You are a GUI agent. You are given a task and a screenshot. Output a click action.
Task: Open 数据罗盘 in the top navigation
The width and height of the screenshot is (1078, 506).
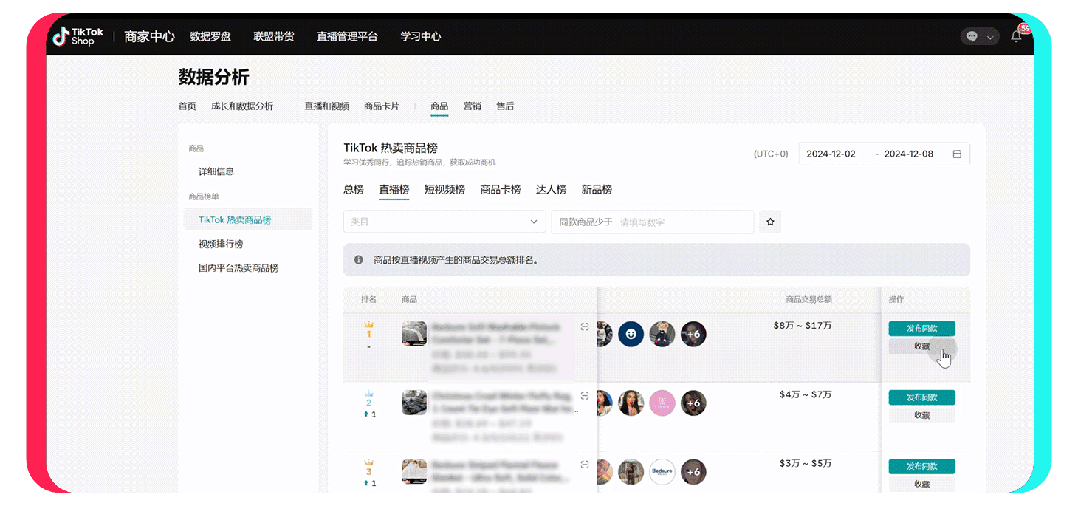tap(210, 37)
